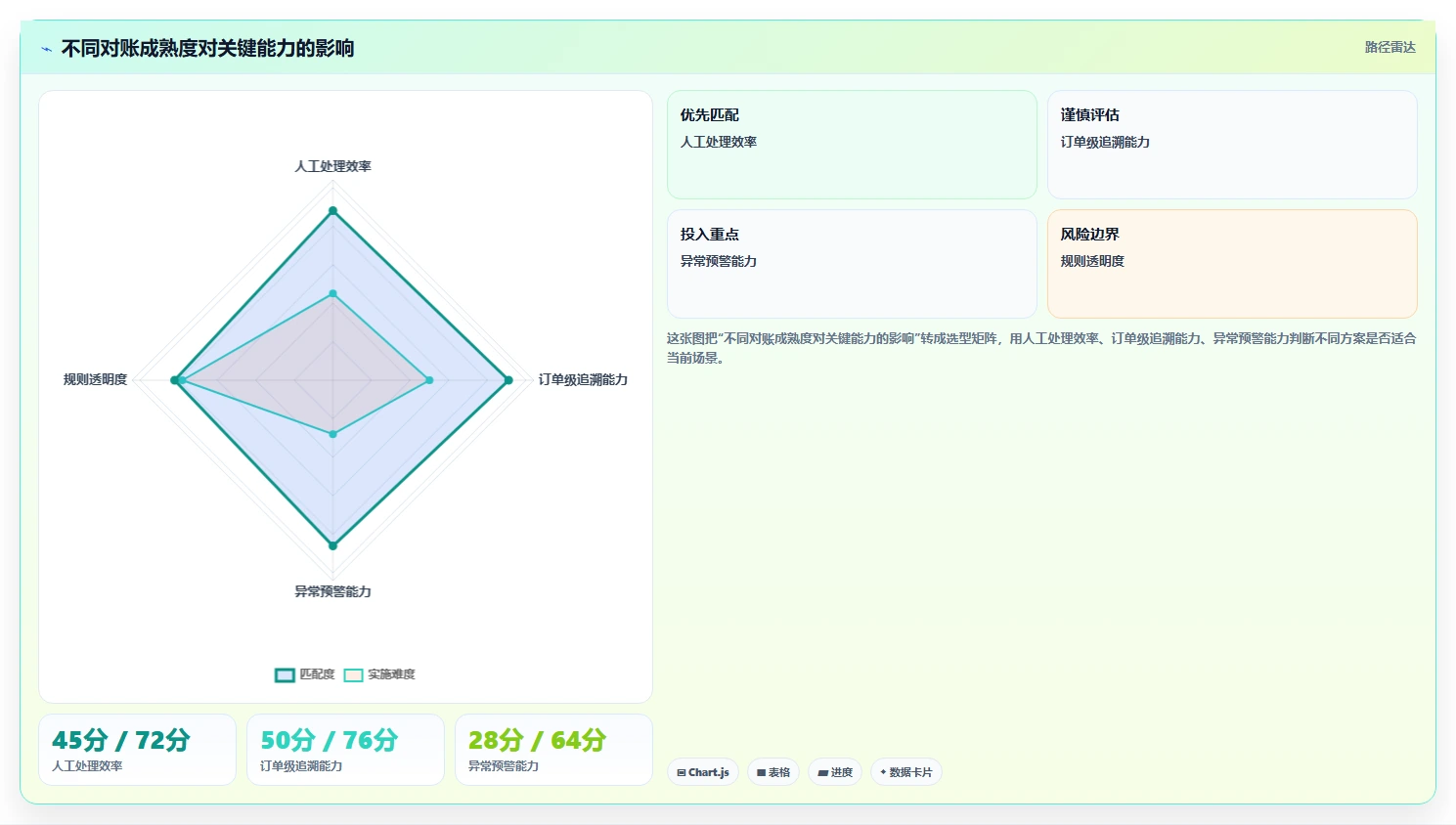Click 匹配度 data point on 订单级追溯能力 axis
Viewport: 1456px width, 825px height.
tap(507, 380)
